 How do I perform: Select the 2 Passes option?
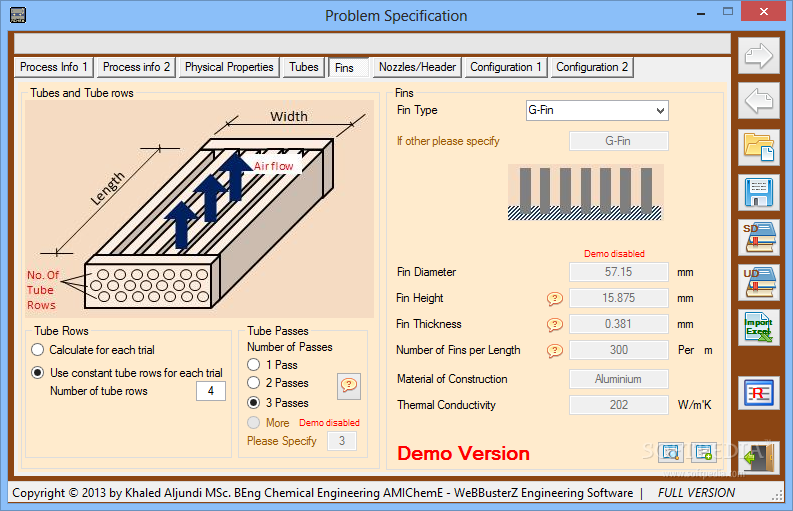click(x=253, y=383)
